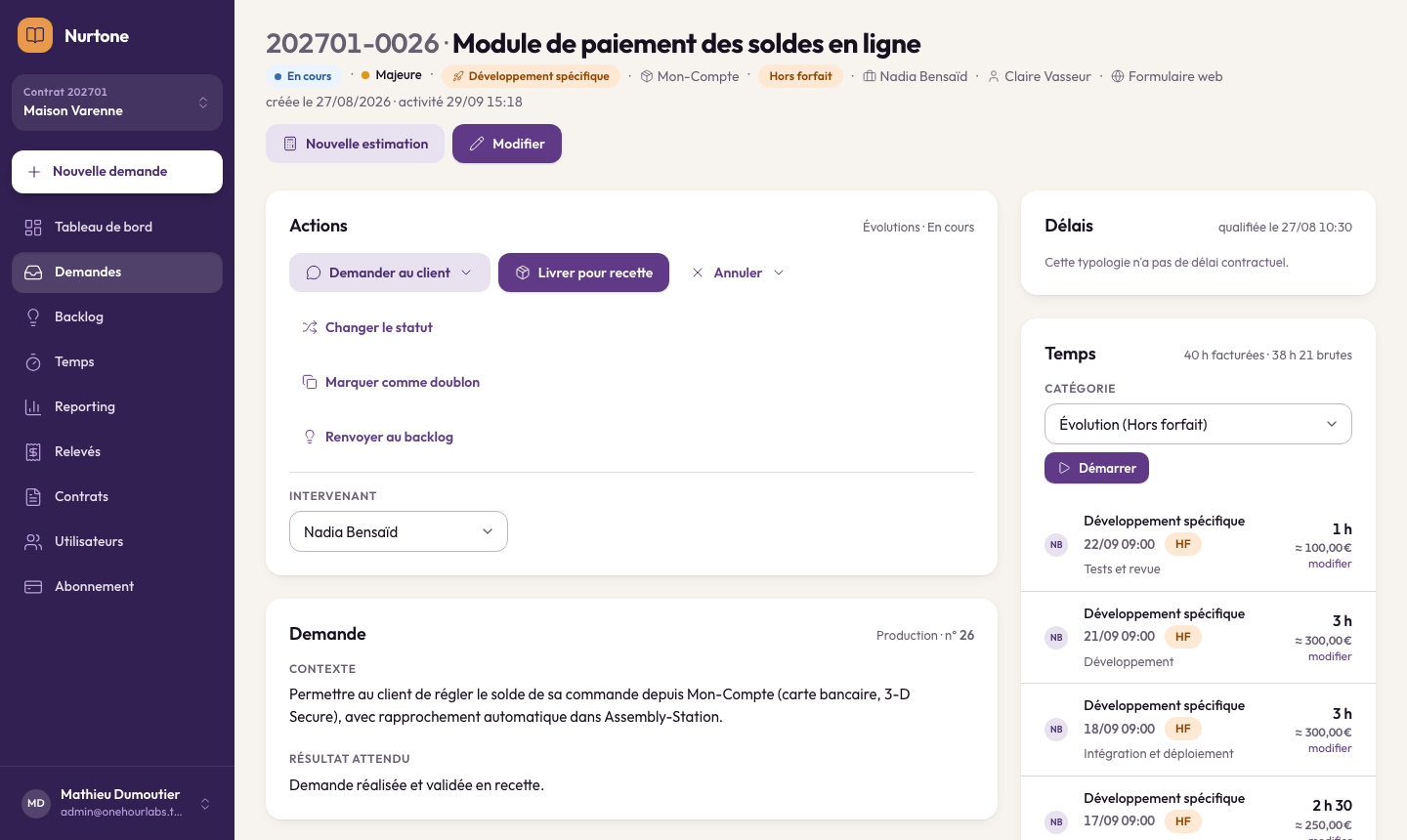This screenshot has width=1407, height=840.
Task: Open Demander au client dropdown
Action: [x=390, y=273]
